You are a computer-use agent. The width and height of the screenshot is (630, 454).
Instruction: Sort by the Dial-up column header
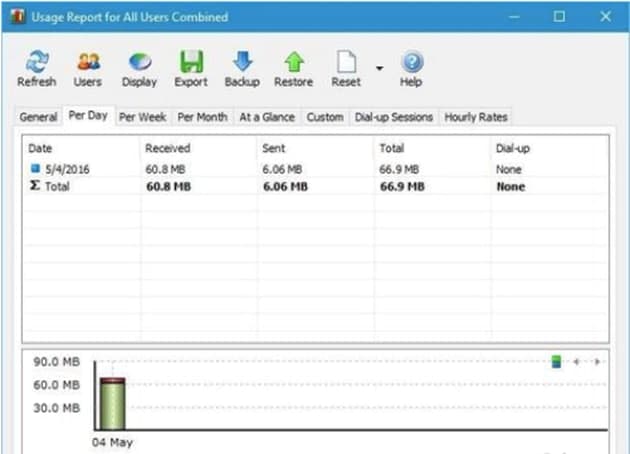(x=550, y=148)
